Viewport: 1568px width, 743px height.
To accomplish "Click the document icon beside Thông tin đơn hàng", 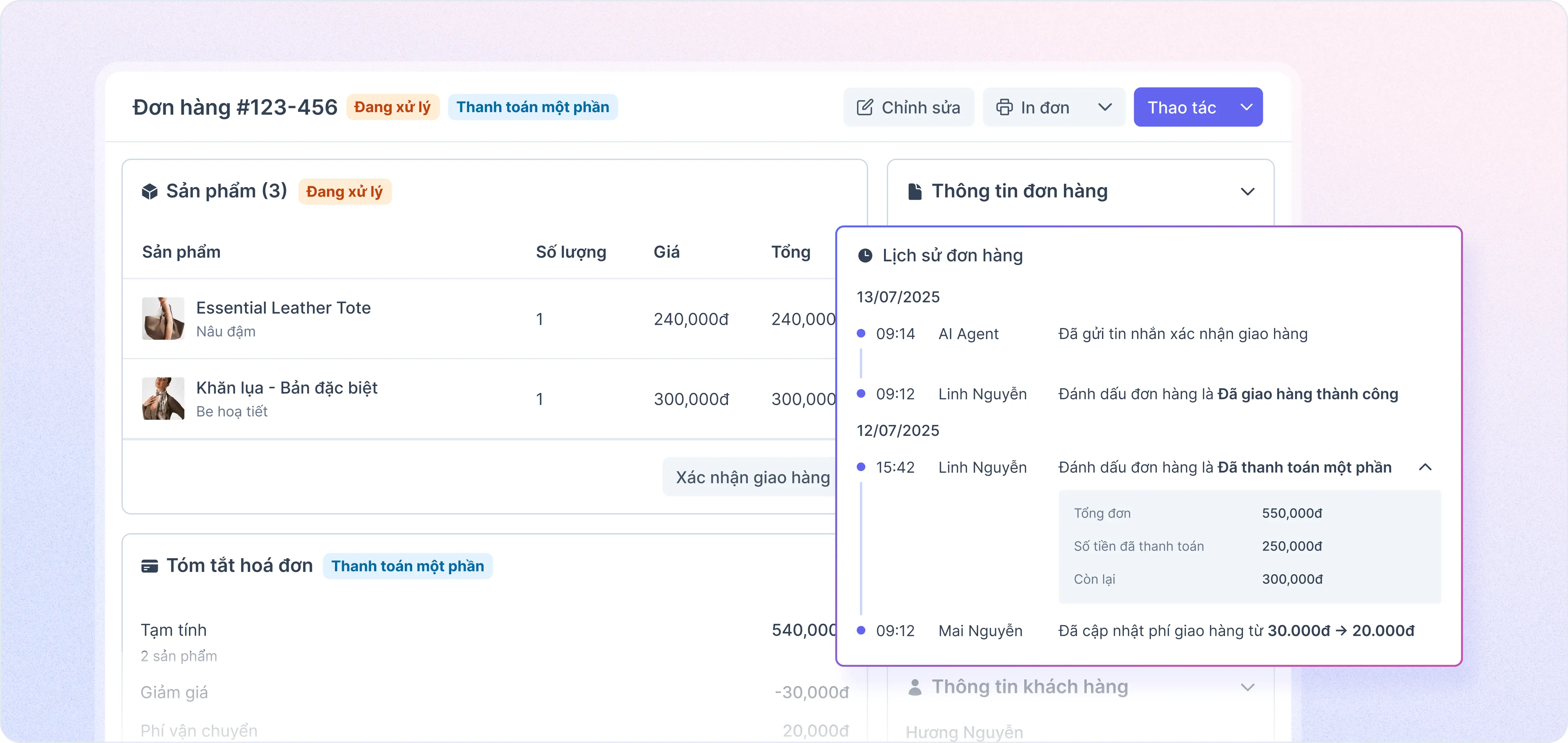I will tap(914, 191).
